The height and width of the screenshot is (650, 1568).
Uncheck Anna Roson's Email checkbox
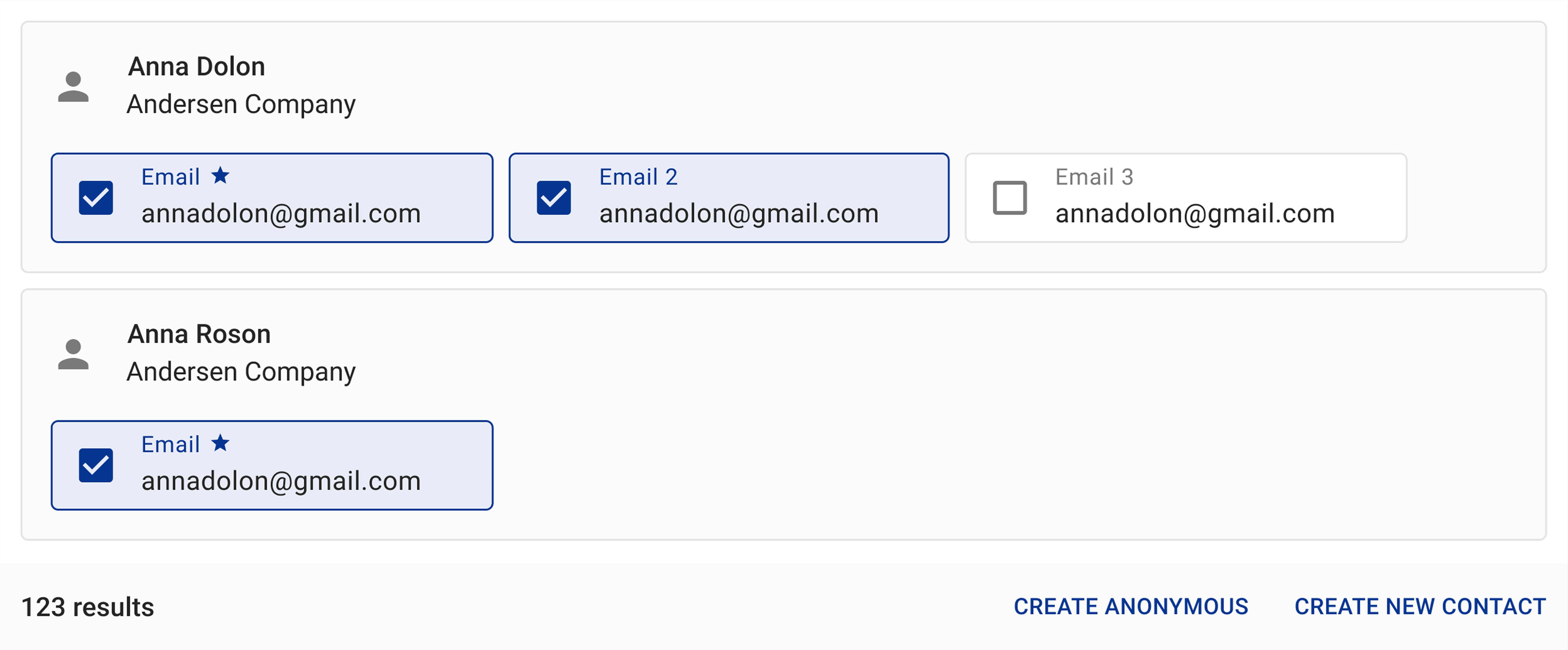click(x=96, y=466)
